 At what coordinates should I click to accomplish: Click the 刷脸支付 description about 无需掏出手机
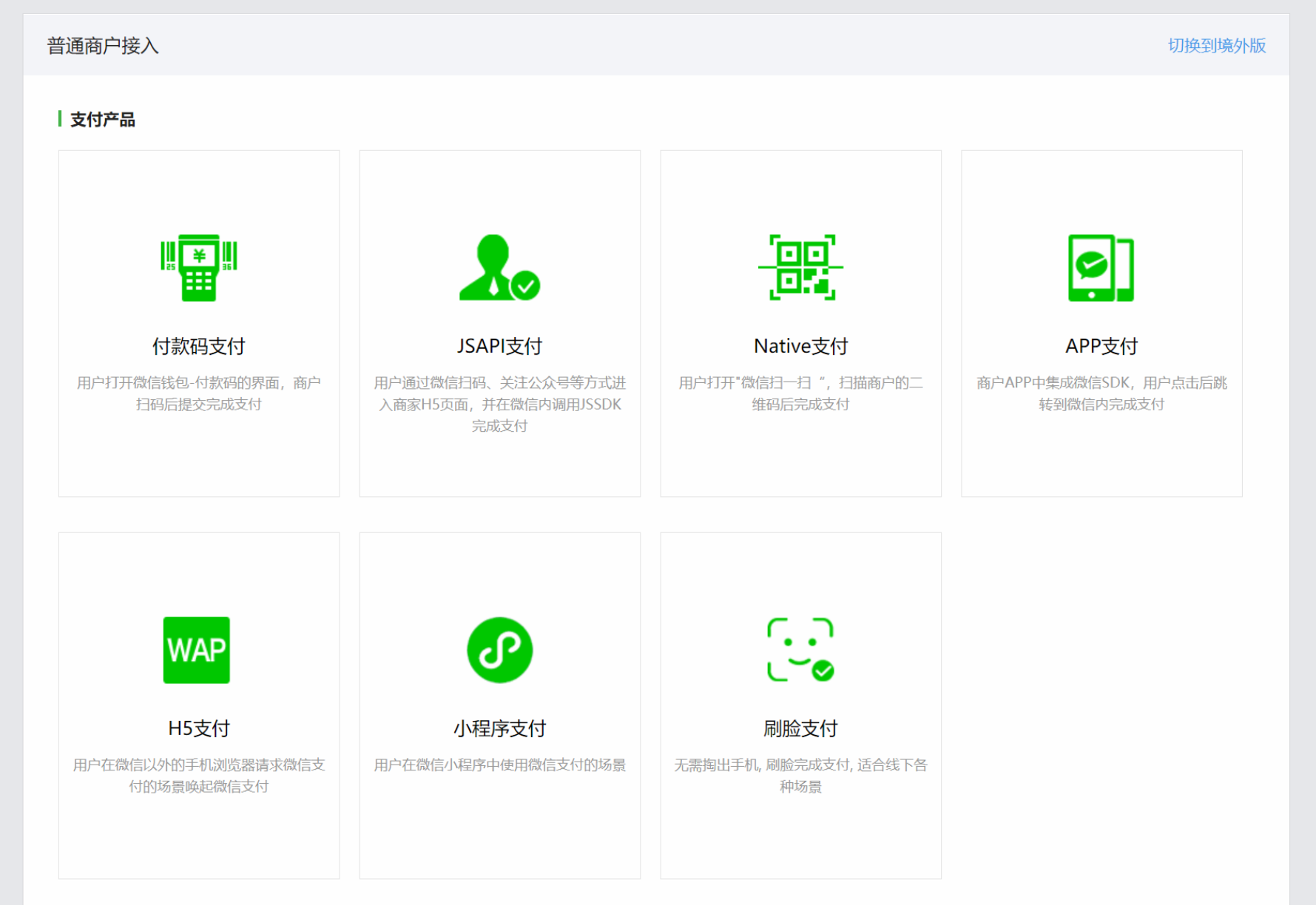click(x=800, y=776)
